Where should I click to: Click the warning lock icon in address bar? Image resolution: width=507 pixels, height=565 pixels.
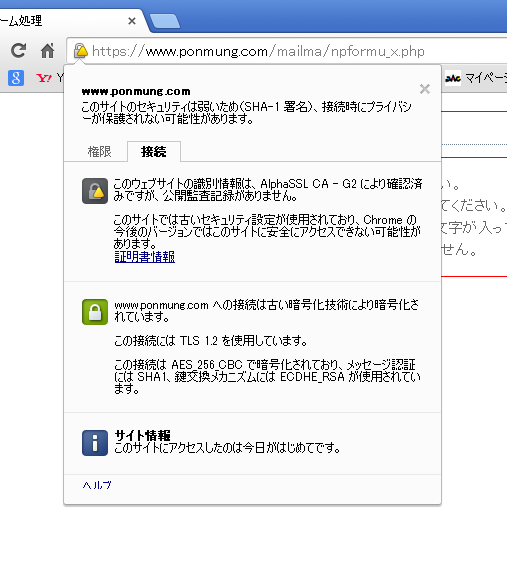(x=81, y=51)
